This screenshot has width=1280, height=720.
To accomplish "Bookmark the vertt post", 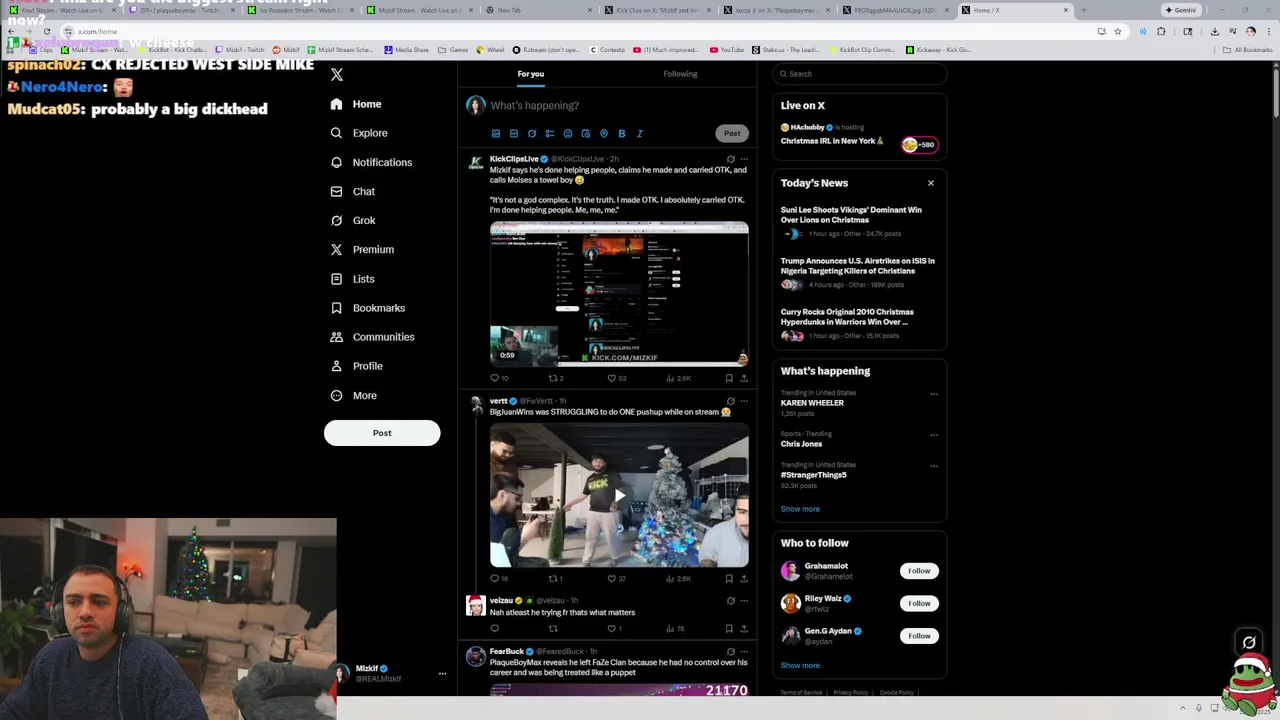I will [729, 578].
